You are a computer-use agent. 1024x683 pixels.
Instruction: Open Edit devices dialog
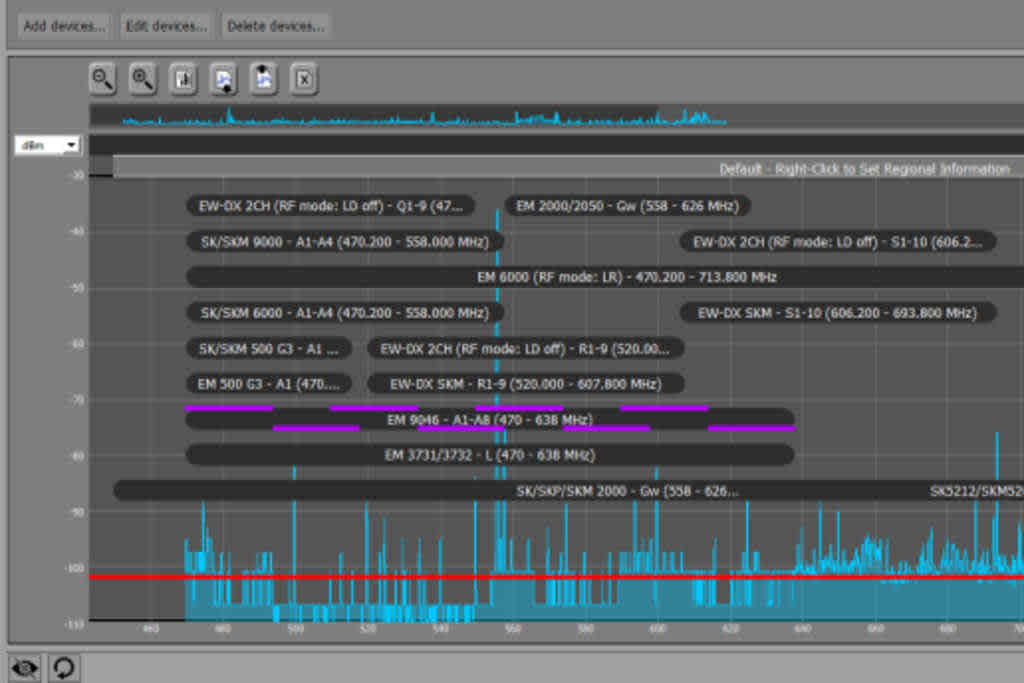[166, 26]
